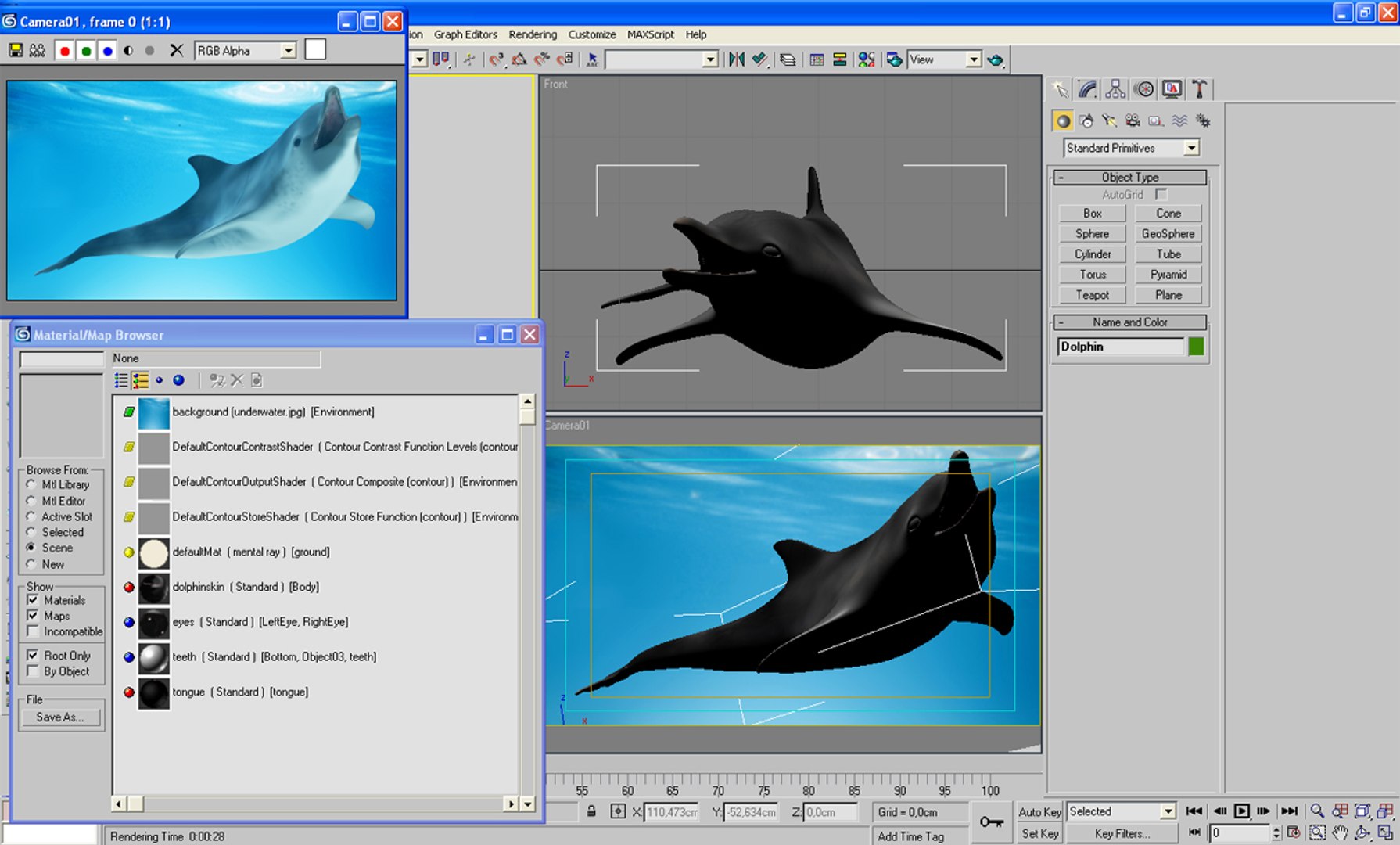
Task: Clone the rendered frame window
Action: click(37, 51)
